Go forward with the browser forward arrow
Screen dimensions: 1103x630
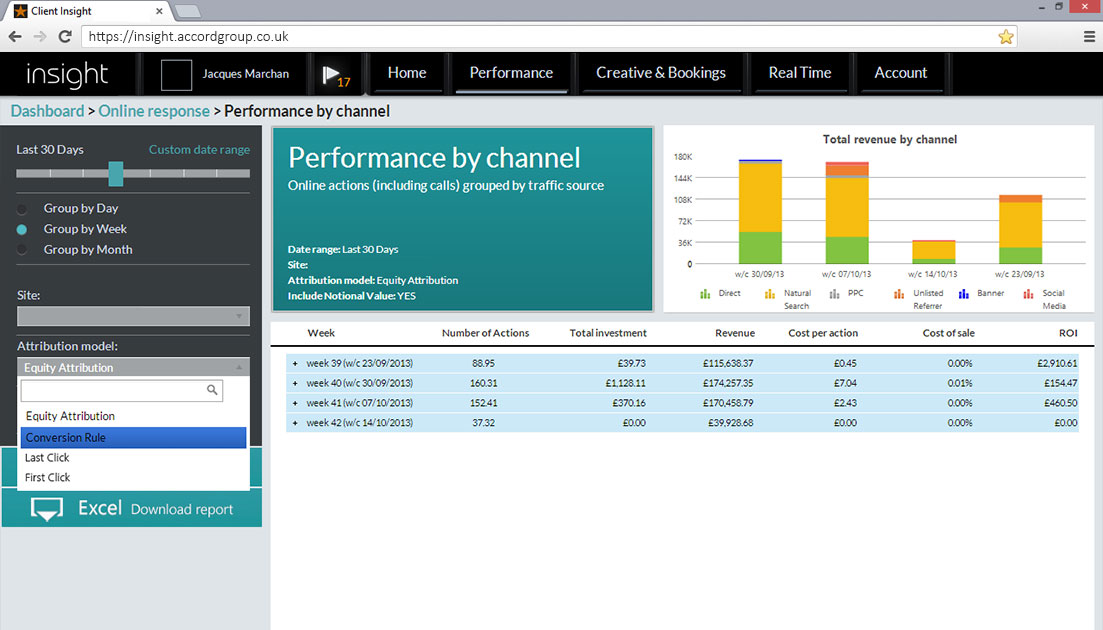(40, 37)
